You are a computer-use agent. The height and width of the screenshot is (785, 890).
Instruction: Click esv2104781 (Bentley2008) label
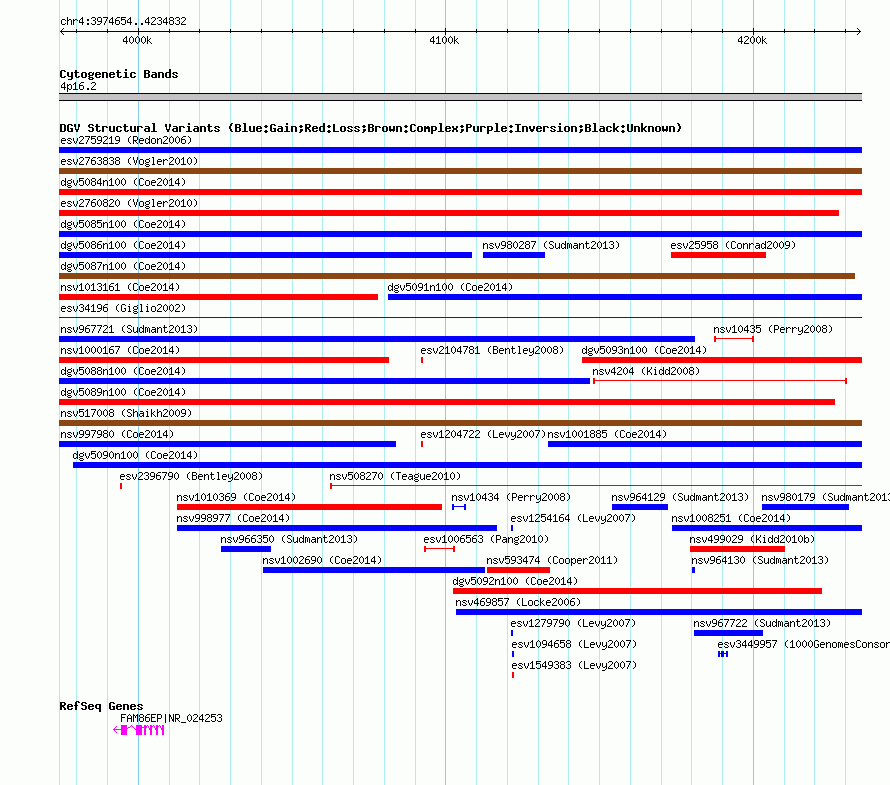coord(492,350)
